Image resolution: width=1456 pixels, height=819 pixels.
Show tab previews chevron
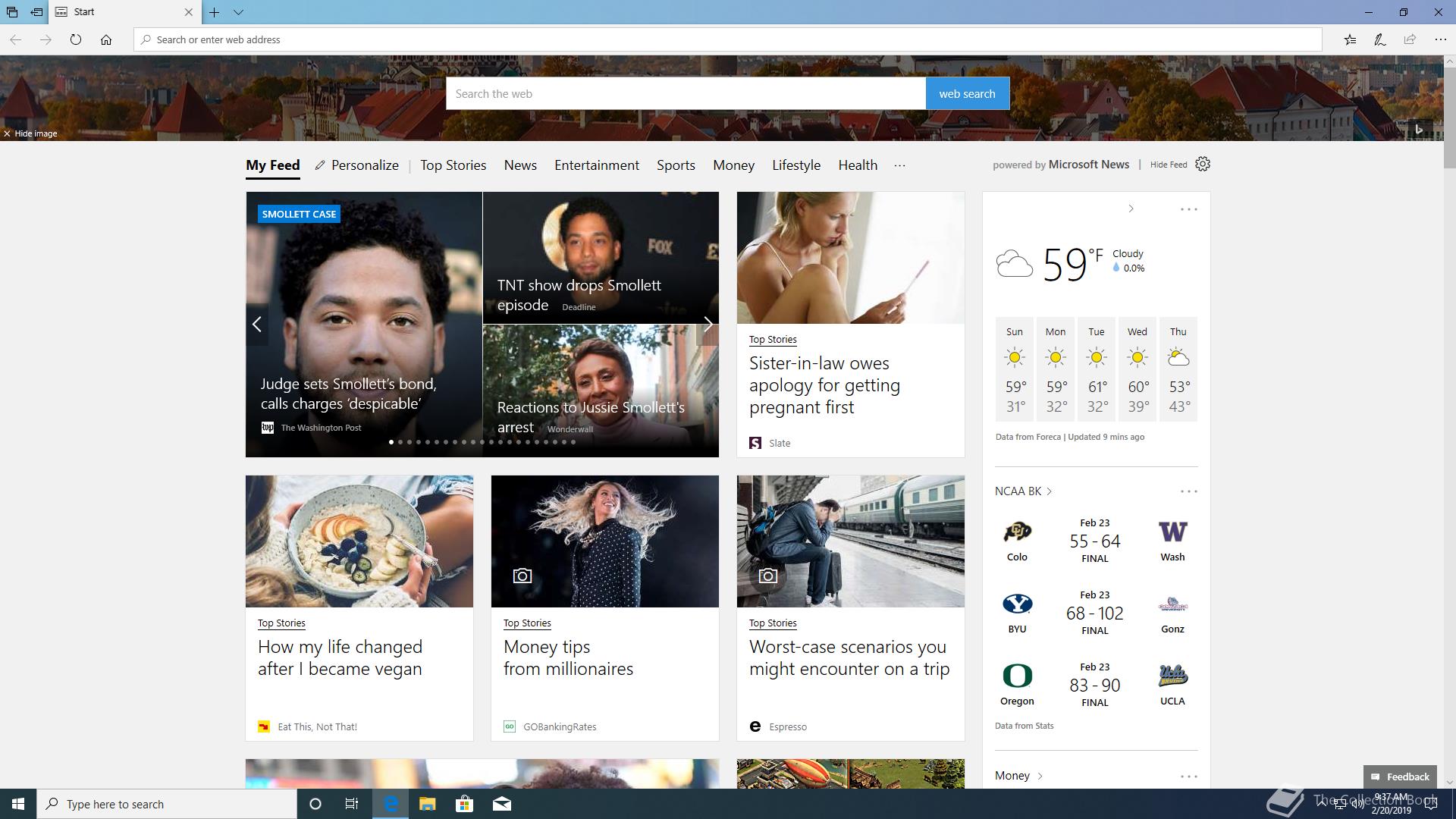coord(238,12)
